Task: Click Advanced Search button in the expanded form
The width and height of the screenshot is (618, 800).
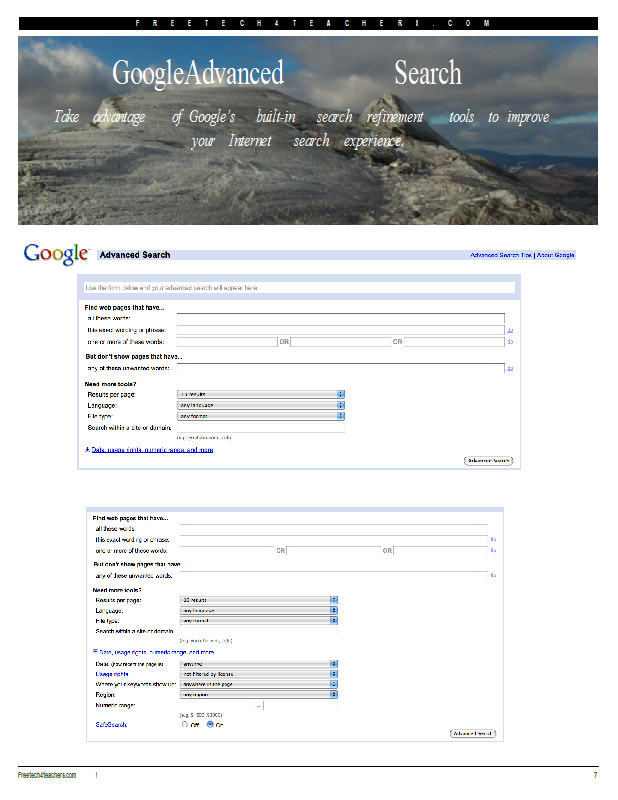Action: pos(473,733)
